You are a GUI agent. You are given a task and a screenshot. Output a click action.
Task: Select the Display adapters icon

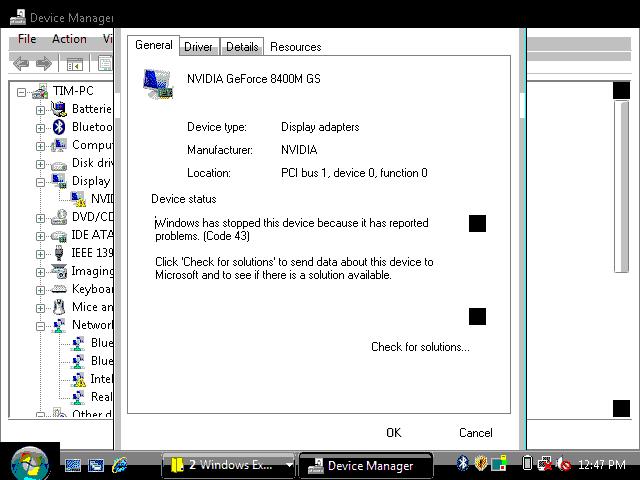pos(59,181)
